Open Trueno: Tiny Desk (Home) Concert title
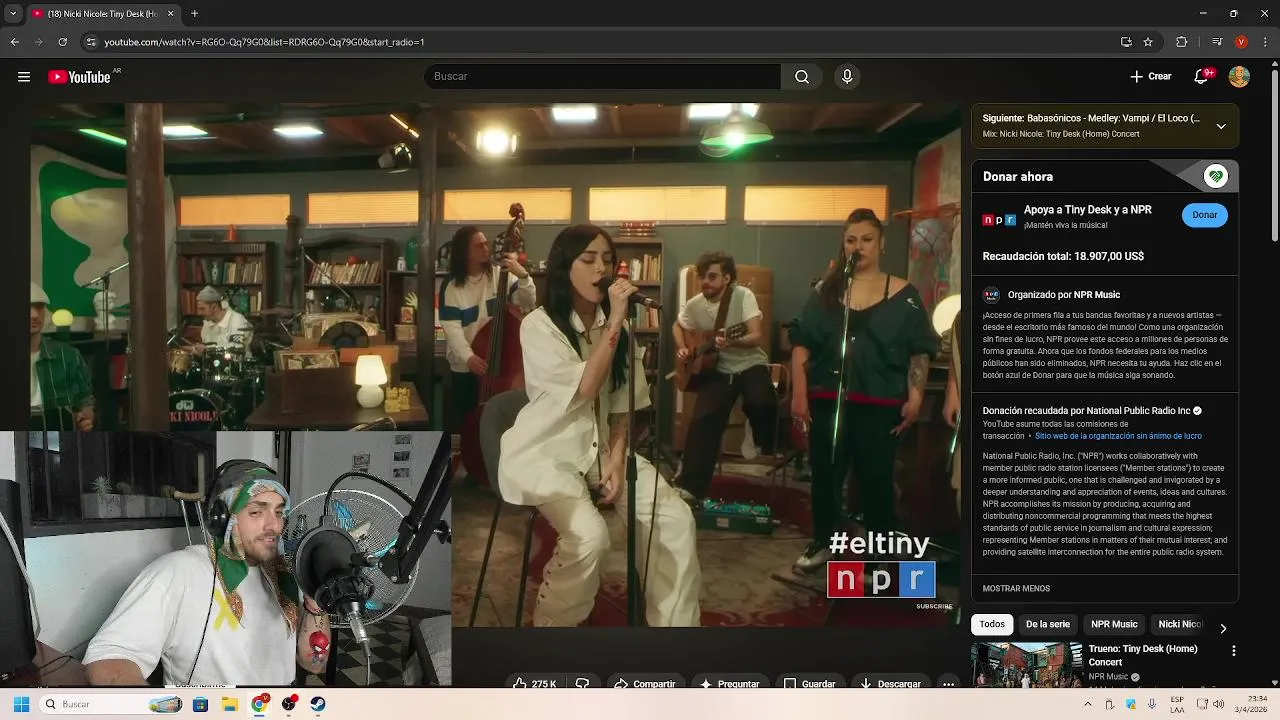Viewport: 1280px width, 720px height. (x=1143, y=655)
